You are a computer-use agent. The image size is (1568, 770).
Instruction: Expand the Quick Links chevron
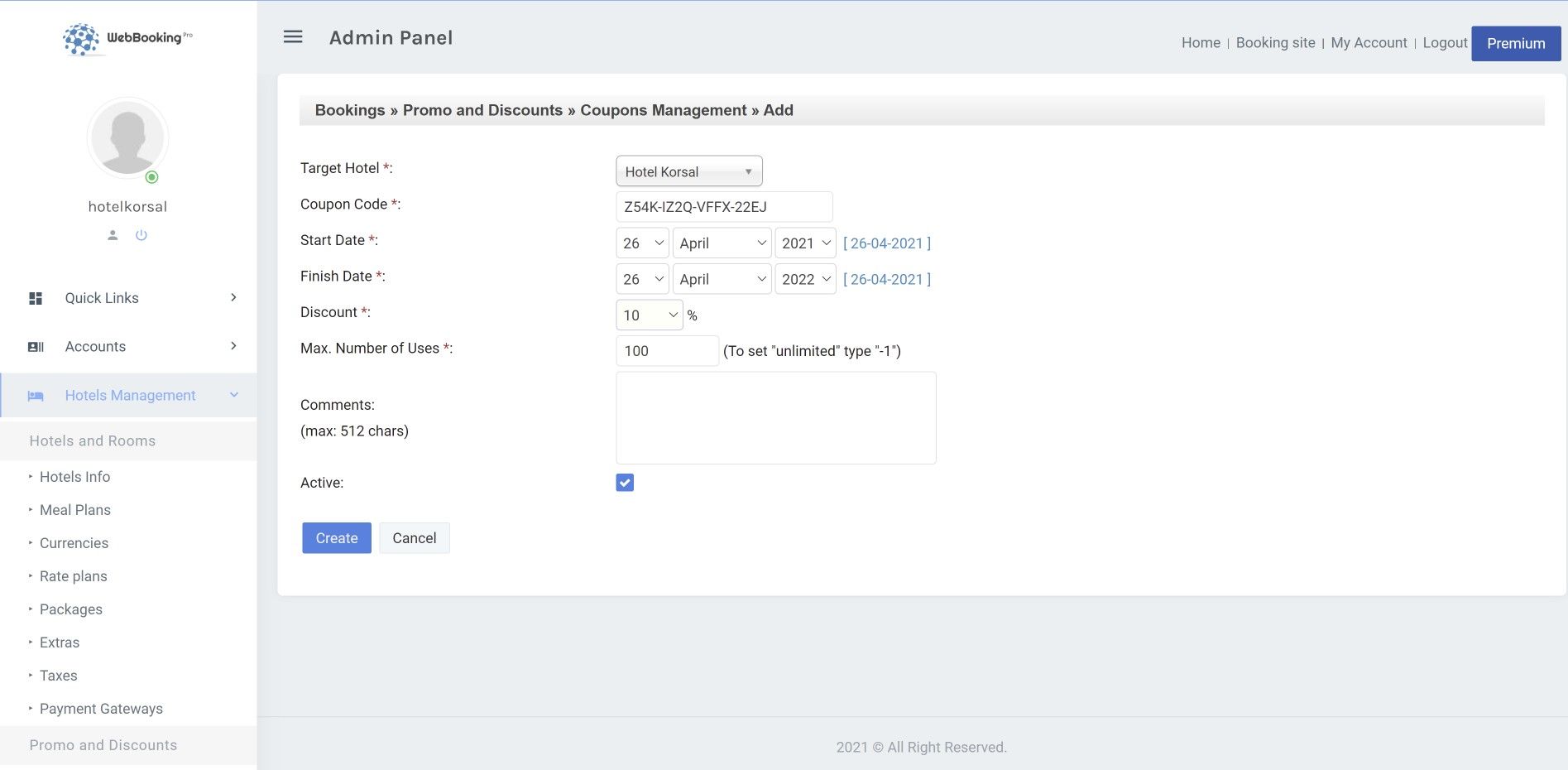233,298
